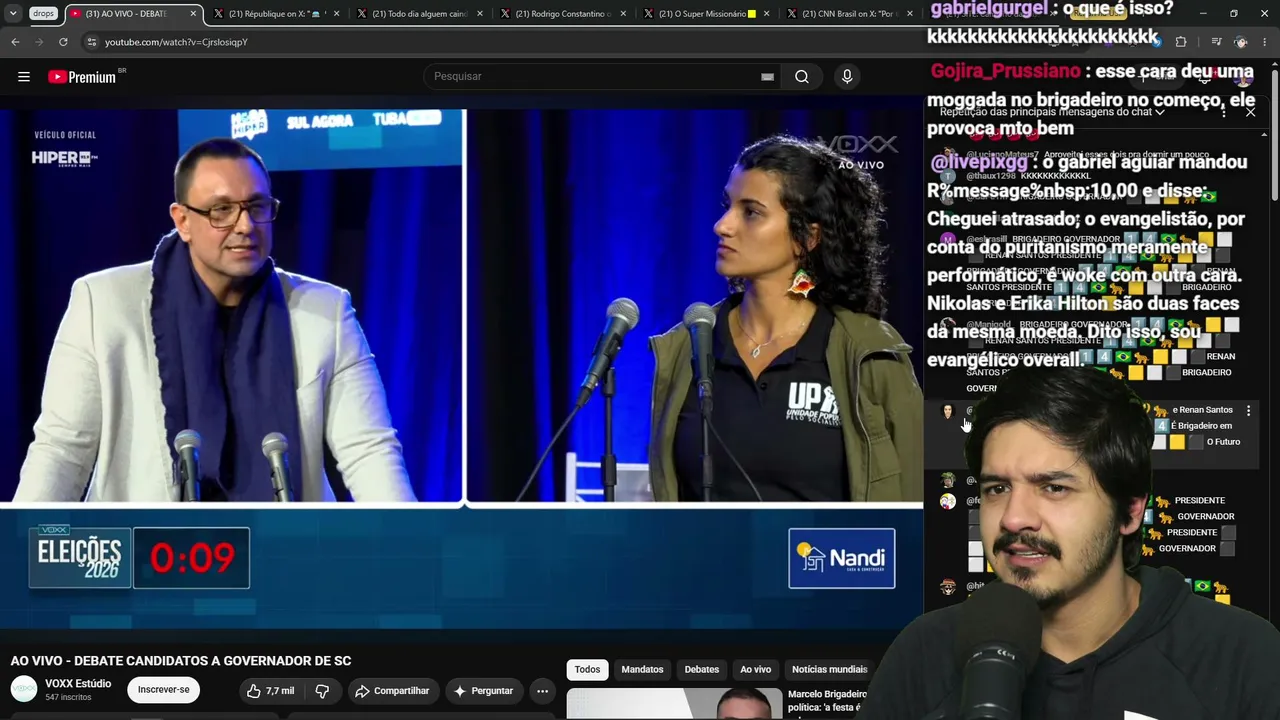The image size is (1280, 720).
Task: Open the browser extensions puzzle icon
Action: pos(1181,42)
